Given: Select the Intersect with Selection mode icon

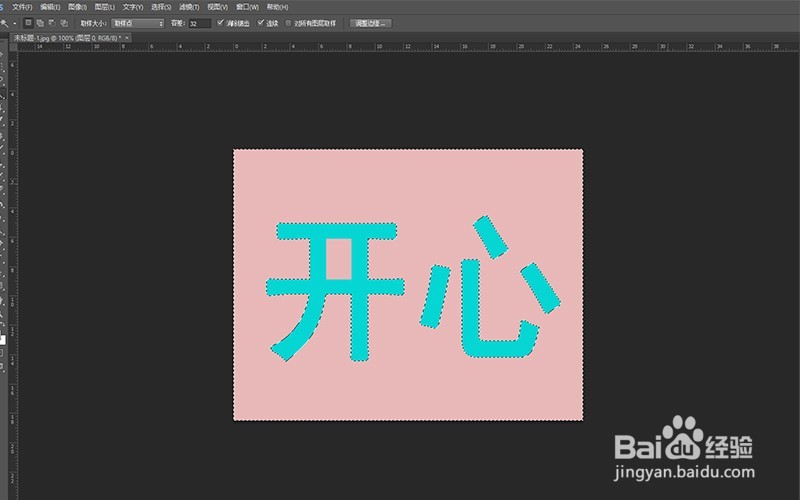Looking at the screenshot, I should point(64,23).
